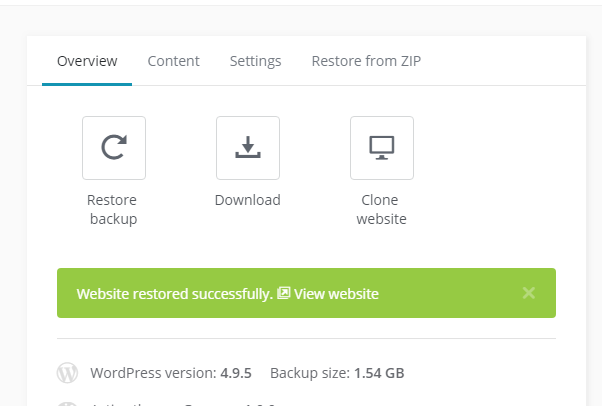Click the Restore backup circular arrow icon
Screen dimensions: 602x406
(x=114, y=148)
